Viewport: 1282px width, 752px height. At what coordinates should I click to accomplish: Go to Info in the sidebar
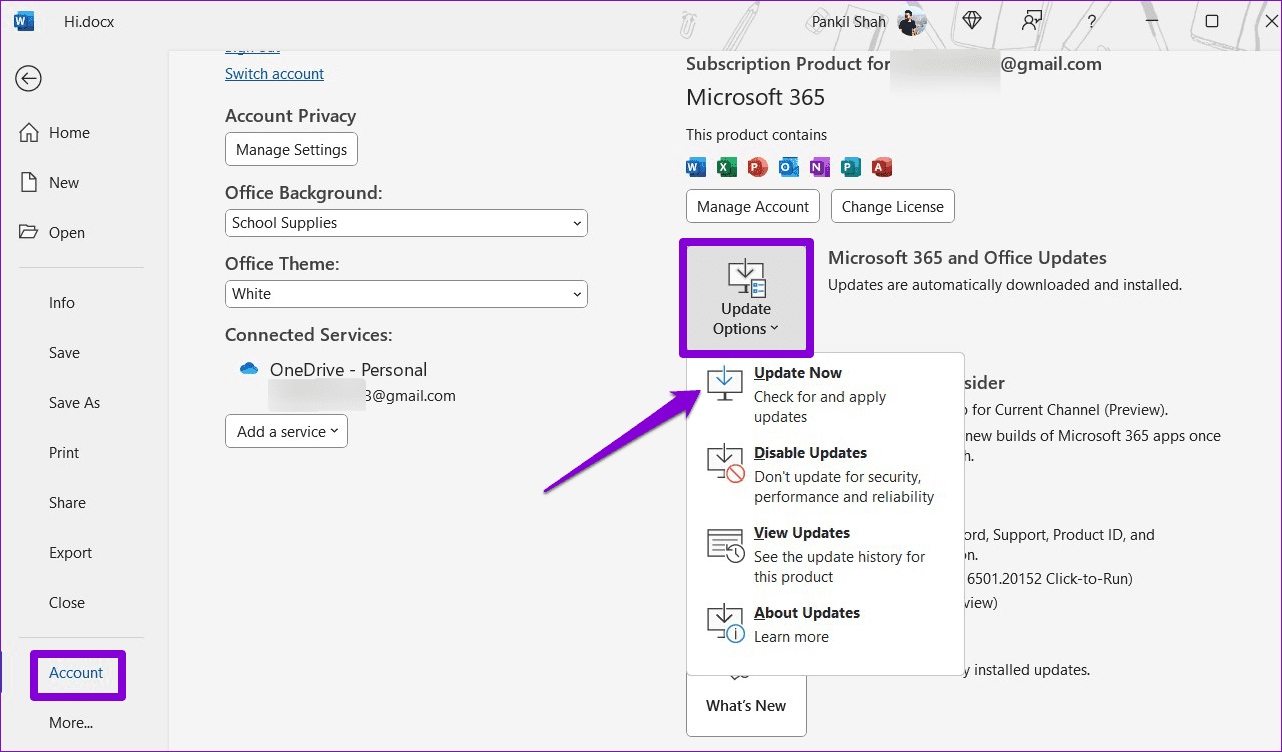click(62, 302)
